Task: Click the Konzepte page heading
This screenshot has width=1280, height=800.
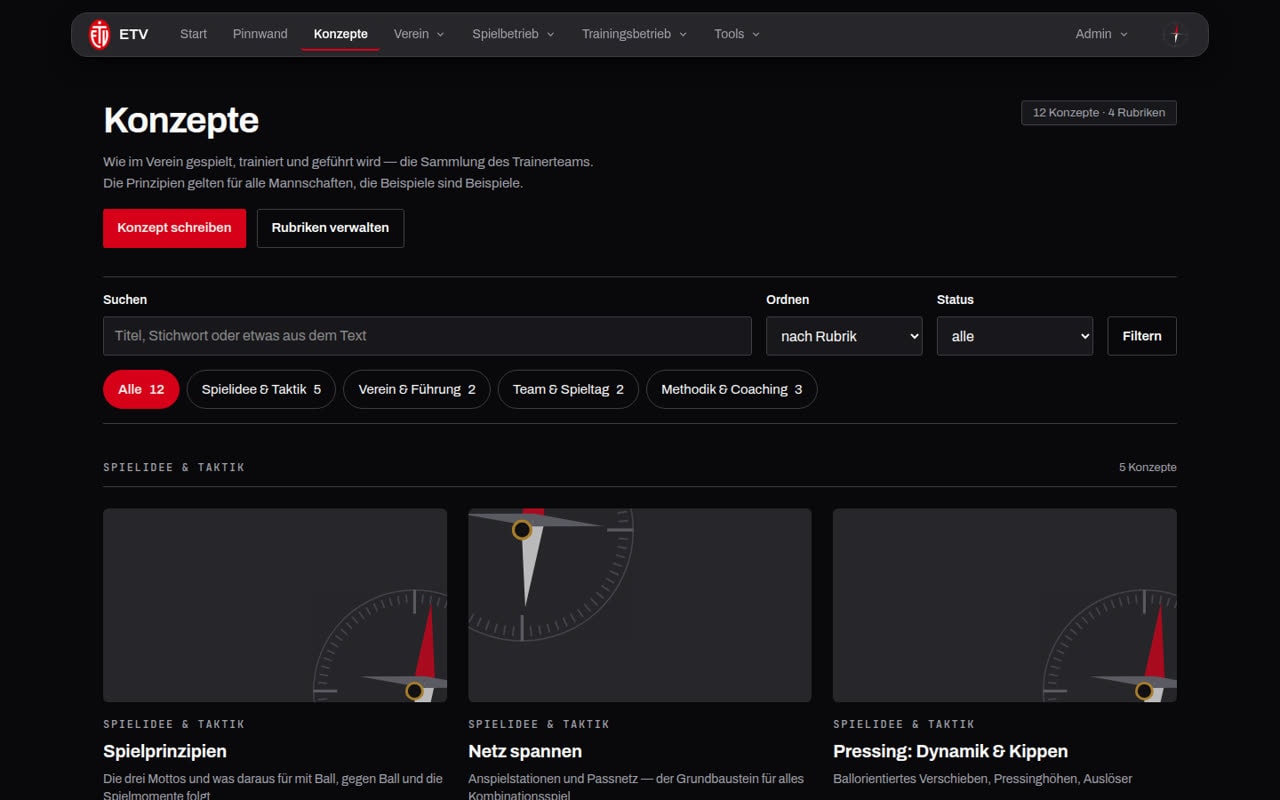Action: [181, 121]
